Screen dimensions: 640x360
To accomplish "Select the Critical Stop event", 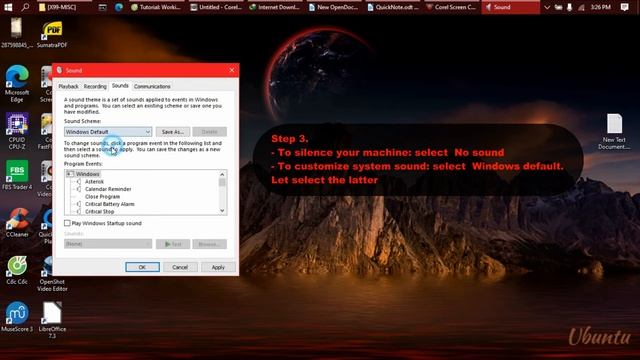I will click(100, 211).
